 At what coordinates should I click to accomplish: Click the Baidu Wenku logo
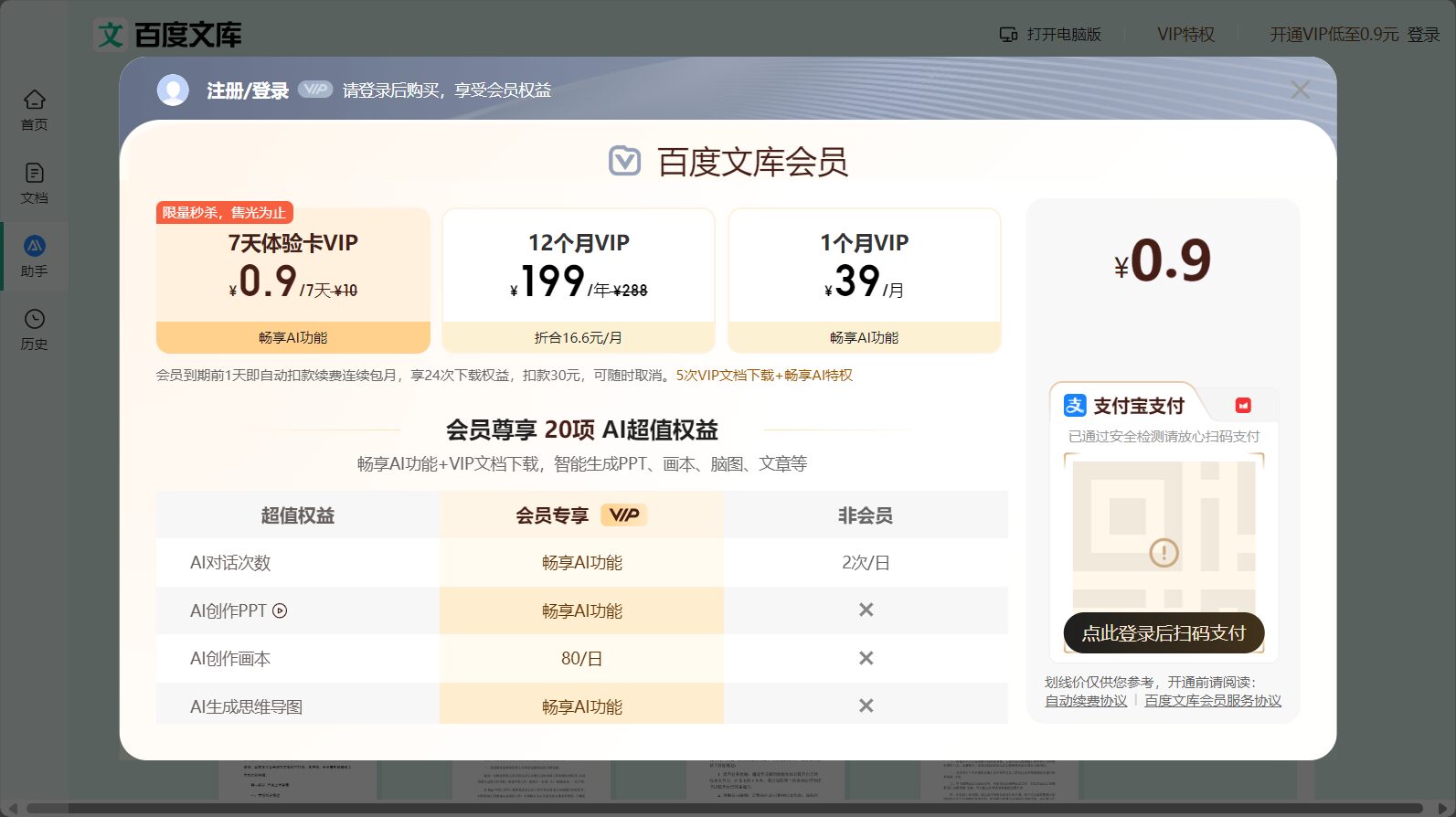coord(168,35)
